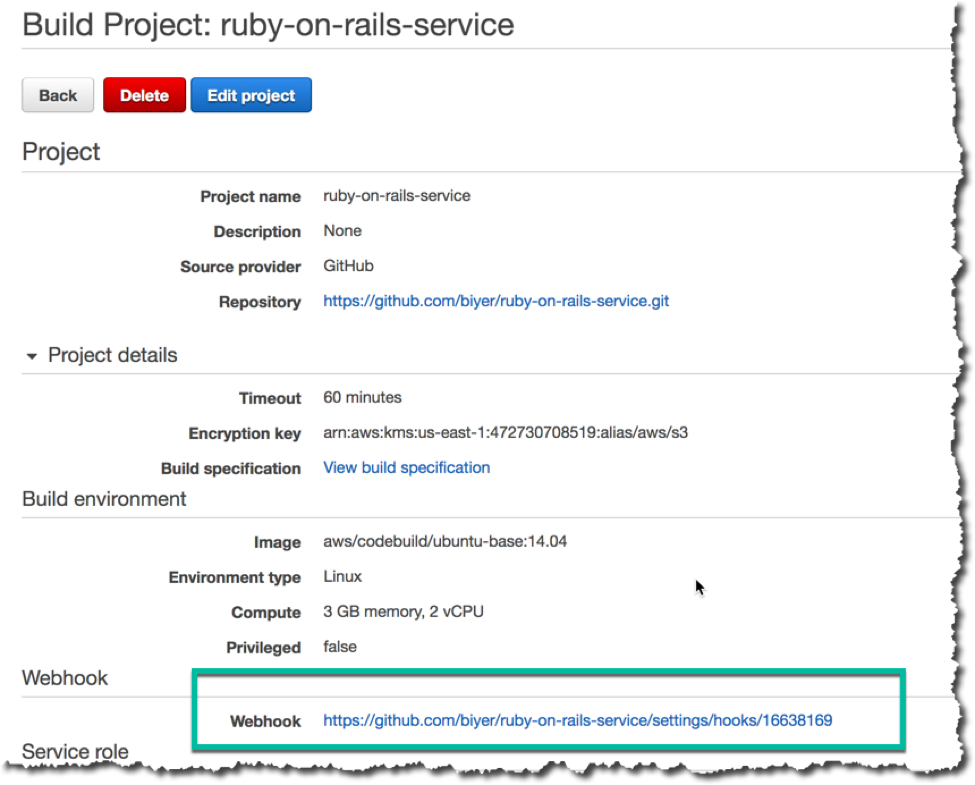Click the Build environment section heading

coord(104,499)
